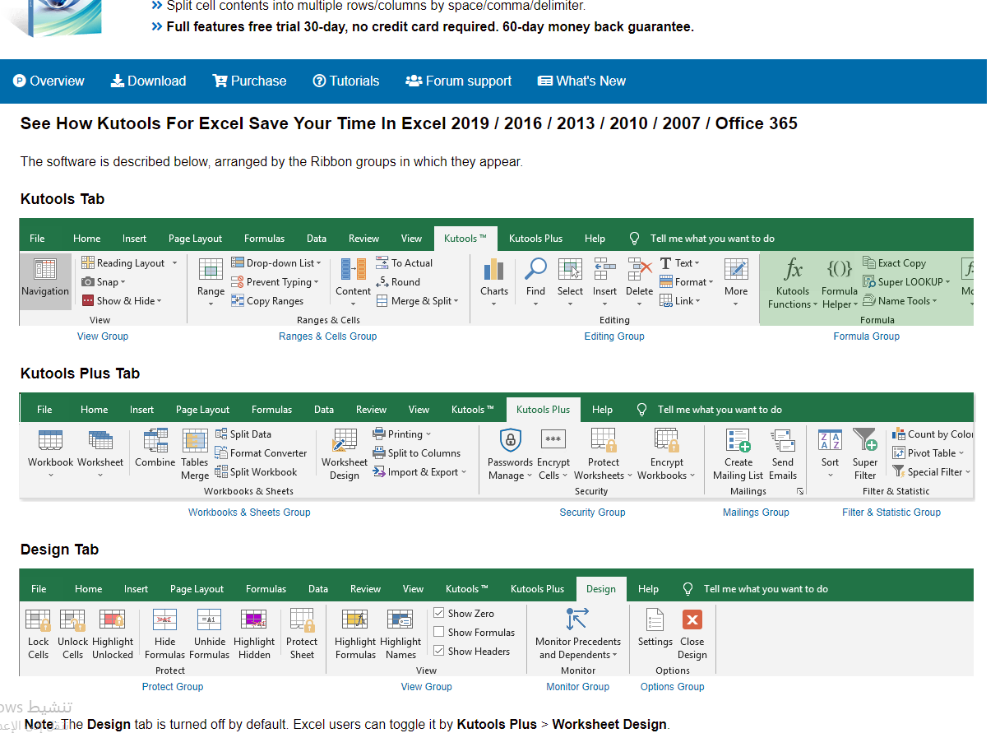This screenshot has height=747, width=1000.
Task: Click the Create Mailing List icon
Action: 738,440
